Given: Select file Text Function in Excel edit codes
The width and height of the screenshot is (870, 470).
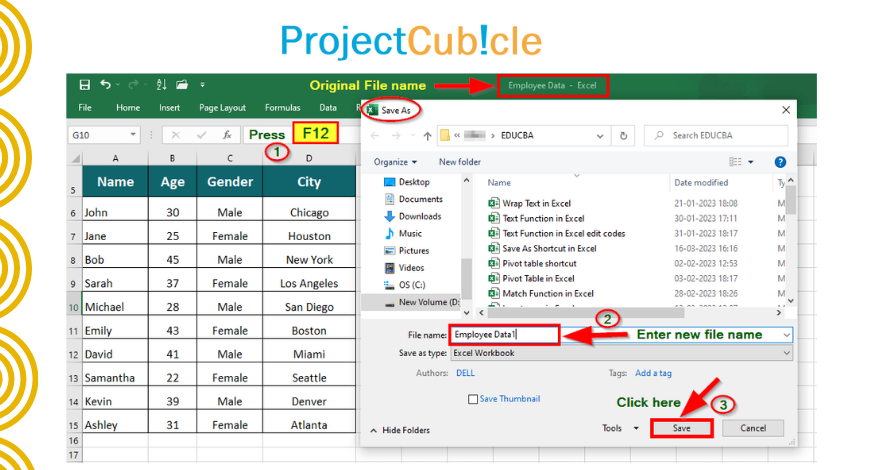Looking at the screenshot, I should 557,234.
